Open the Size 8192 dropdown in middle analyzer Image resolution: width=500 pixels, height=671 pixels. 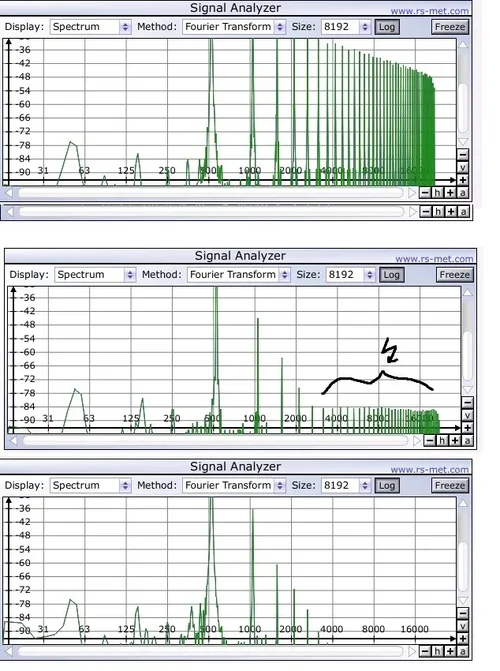(x=351, y=275)
